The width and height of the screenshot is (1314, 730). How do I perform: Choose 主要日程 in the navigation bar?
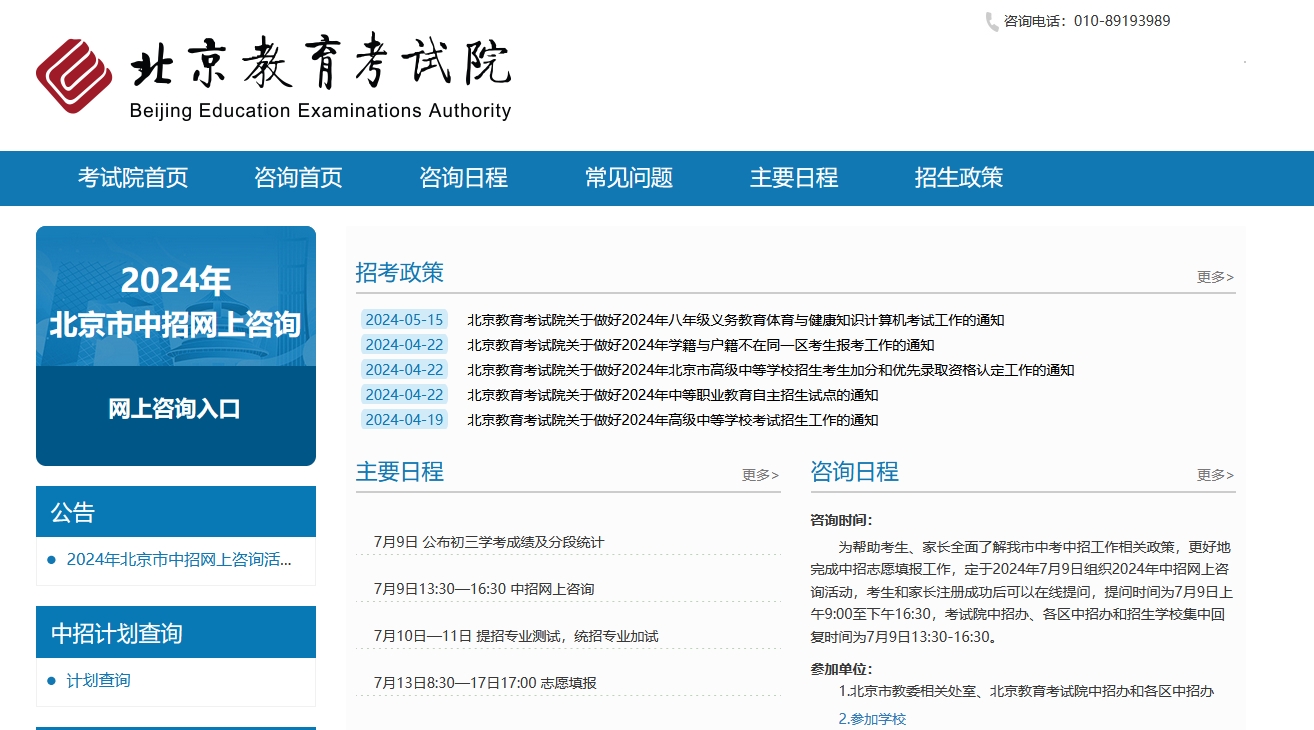[x=794, y=178]
